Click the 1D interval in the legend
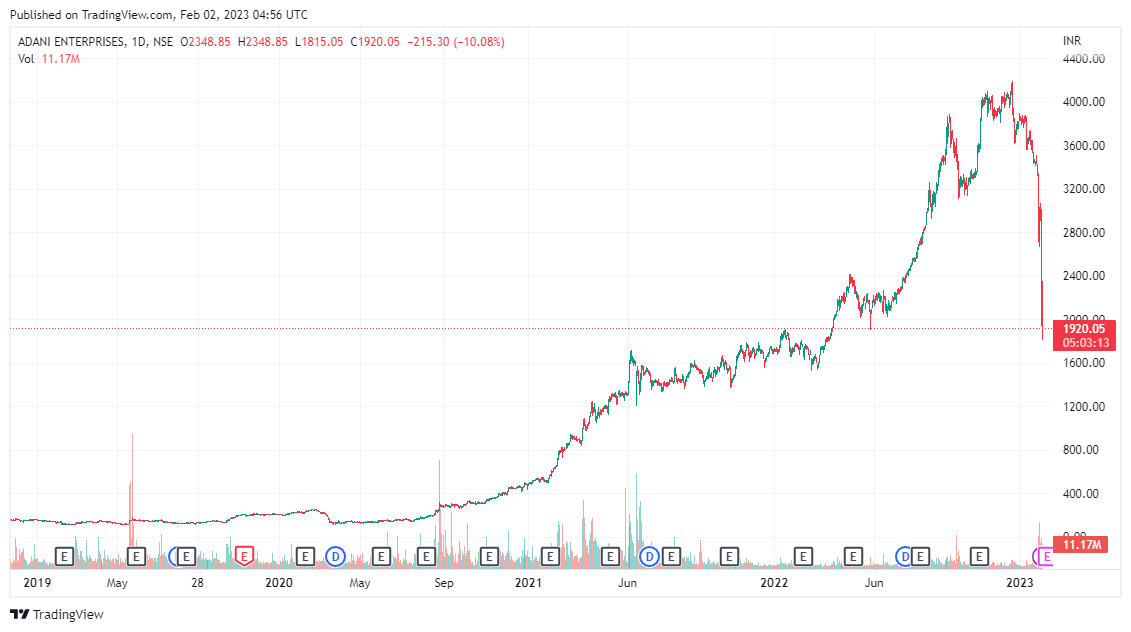1131x632 pixels. coord(139,42)
